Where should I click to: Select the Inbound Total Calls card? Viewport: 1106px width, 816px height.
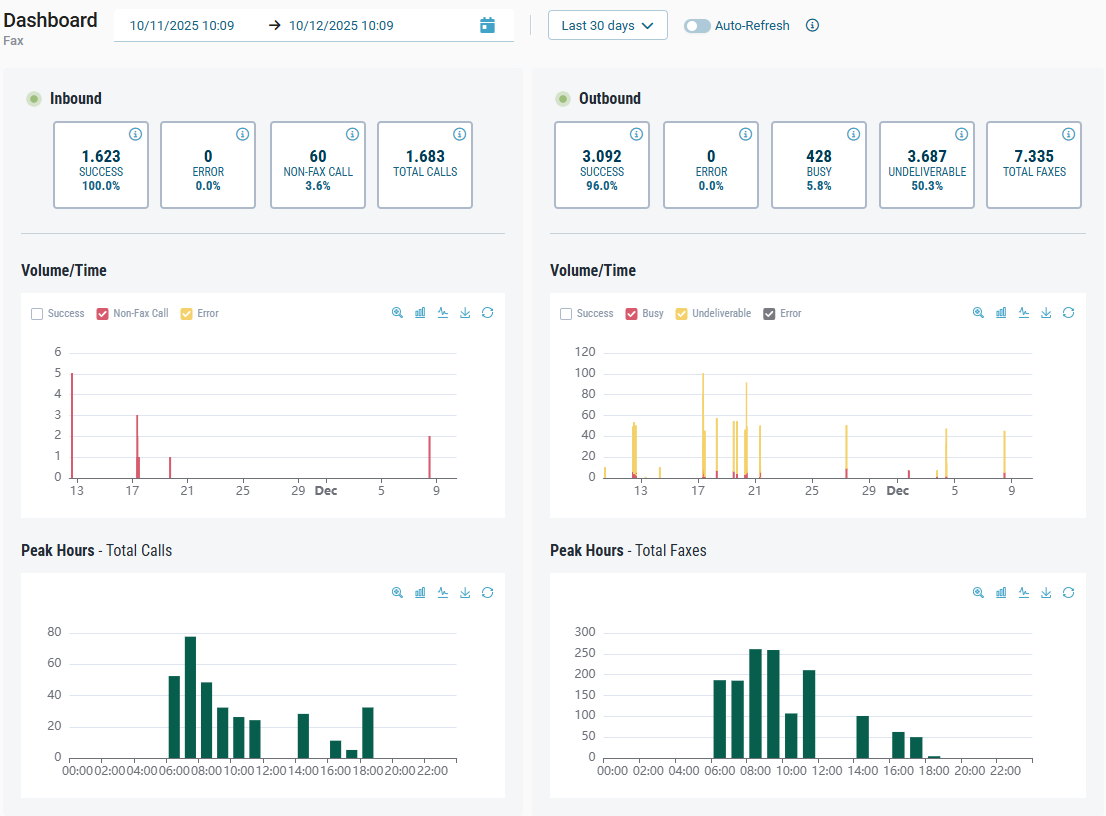(425, 165)
